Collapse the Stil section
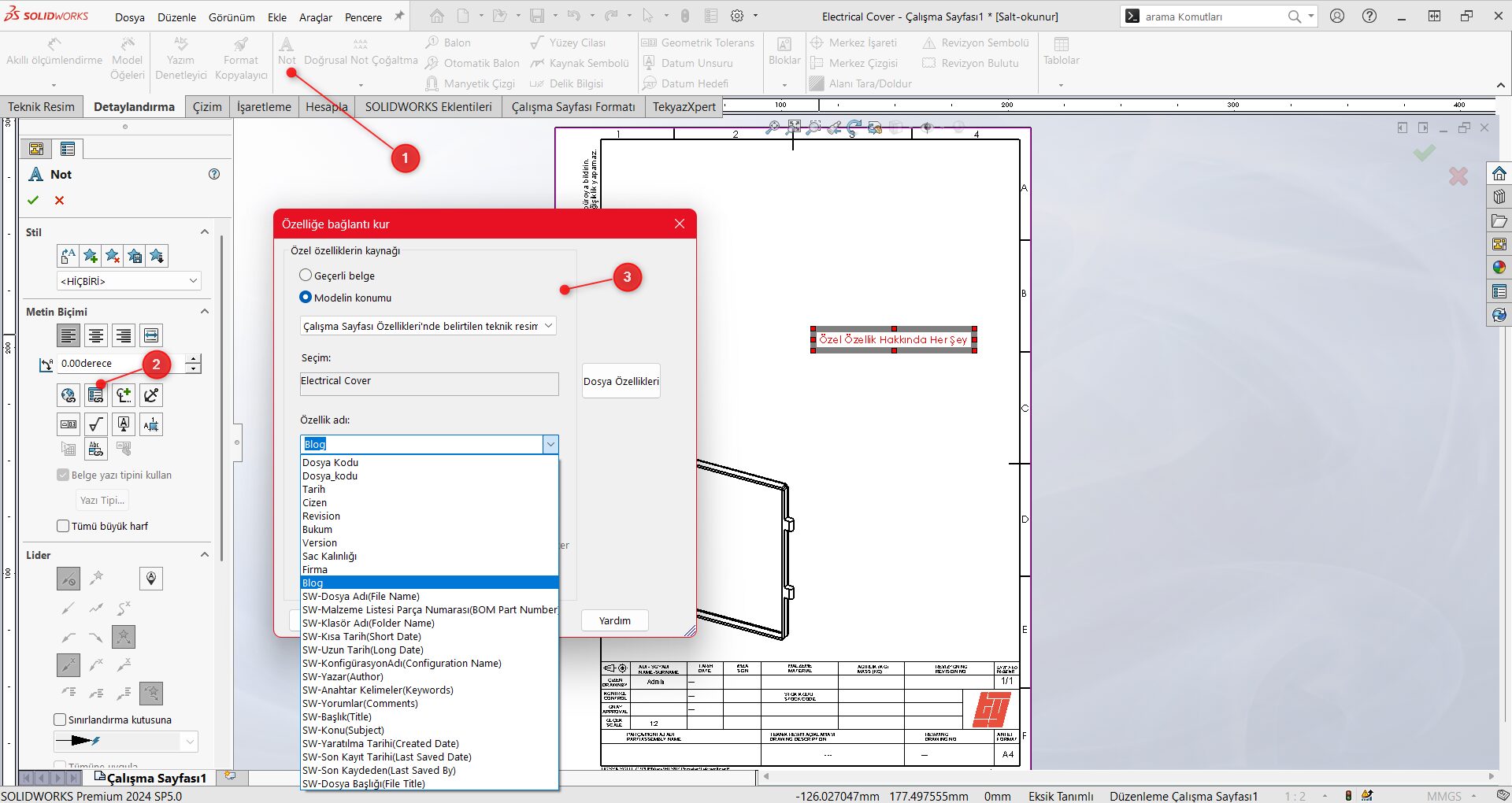This screenshot has width=1512, height=803. [x=205, y=231]
